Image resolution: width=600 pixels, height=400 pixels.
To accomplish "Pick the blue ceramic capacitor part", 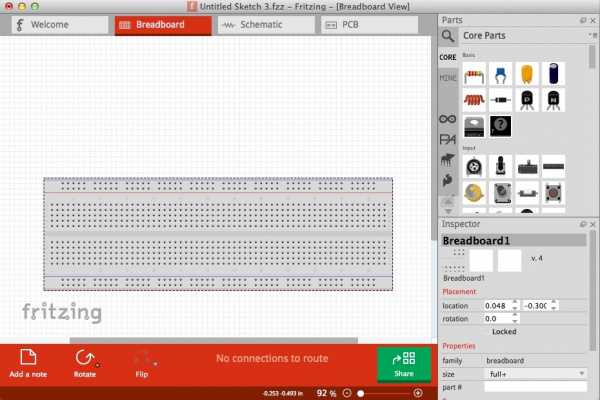I will pos(501,73).
